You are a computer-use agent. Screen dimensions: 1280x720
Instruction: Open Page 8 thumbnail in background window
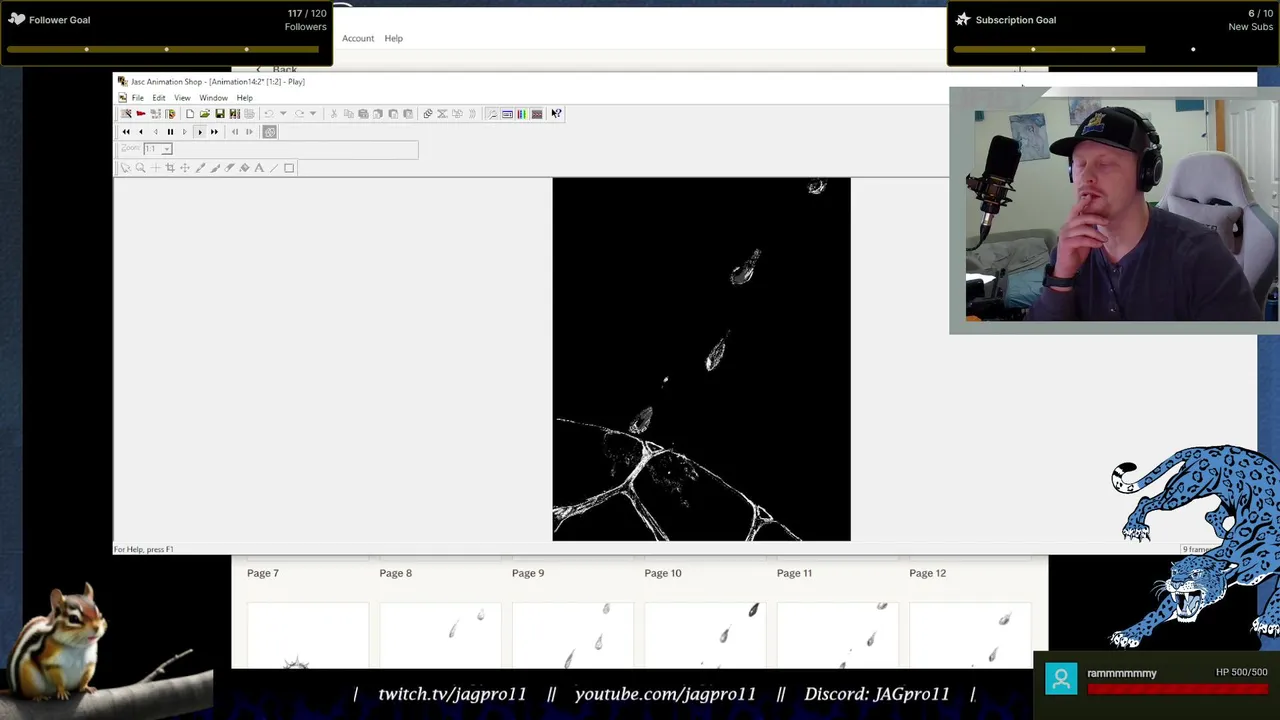[440, 635]
